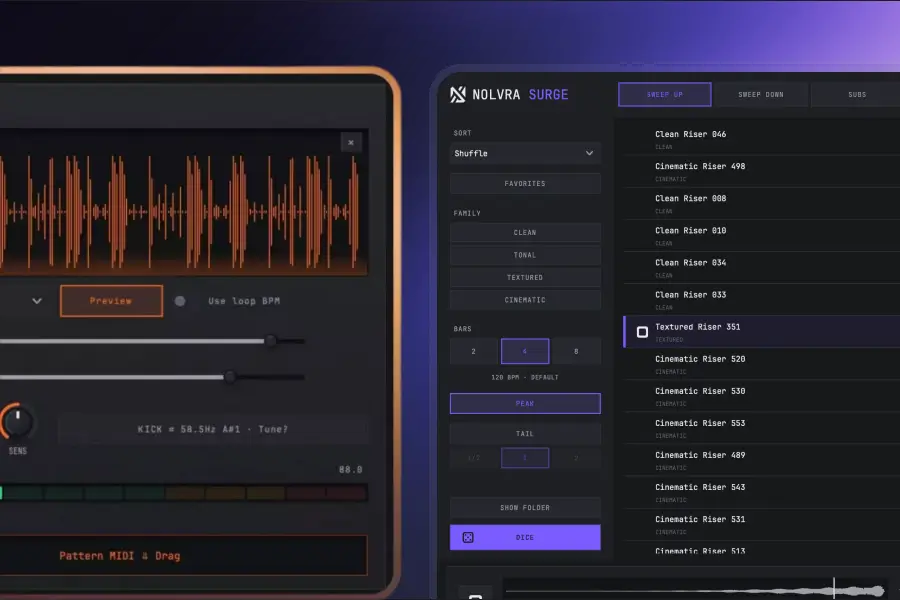
Task: Select Cinematic Riser 498
Action: (761, 171)
